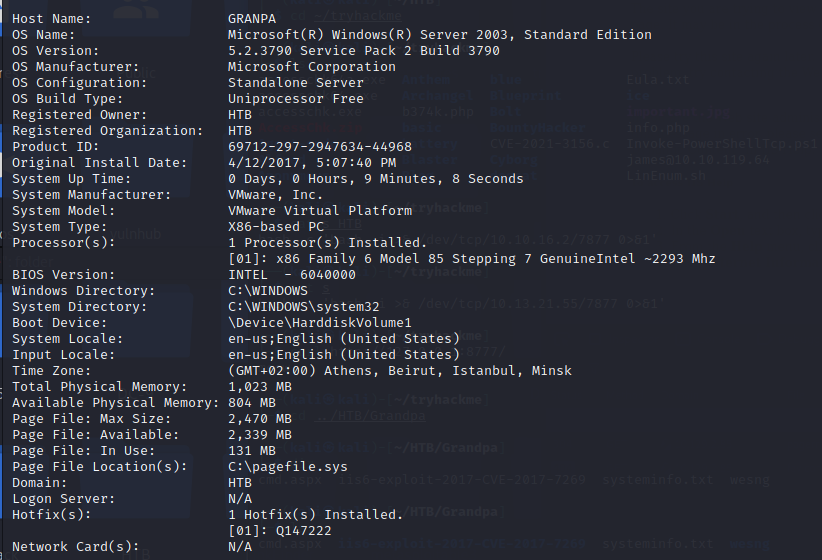Click the VMware Virtual Platform model text
This screenshot has height=560, width=822.
click(319, 211)
